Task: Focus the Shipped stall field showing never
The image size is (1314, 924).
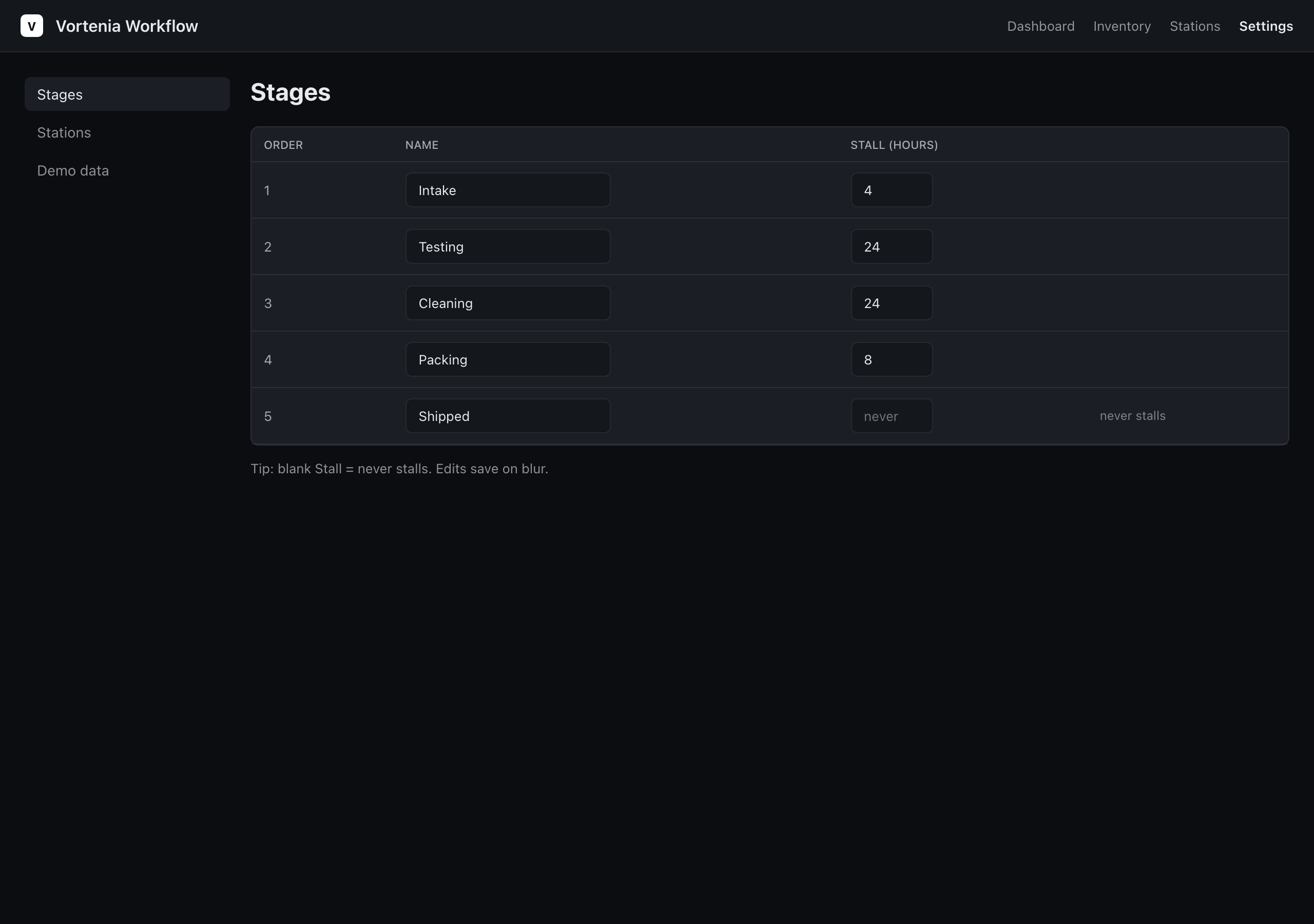Action: 892,416
